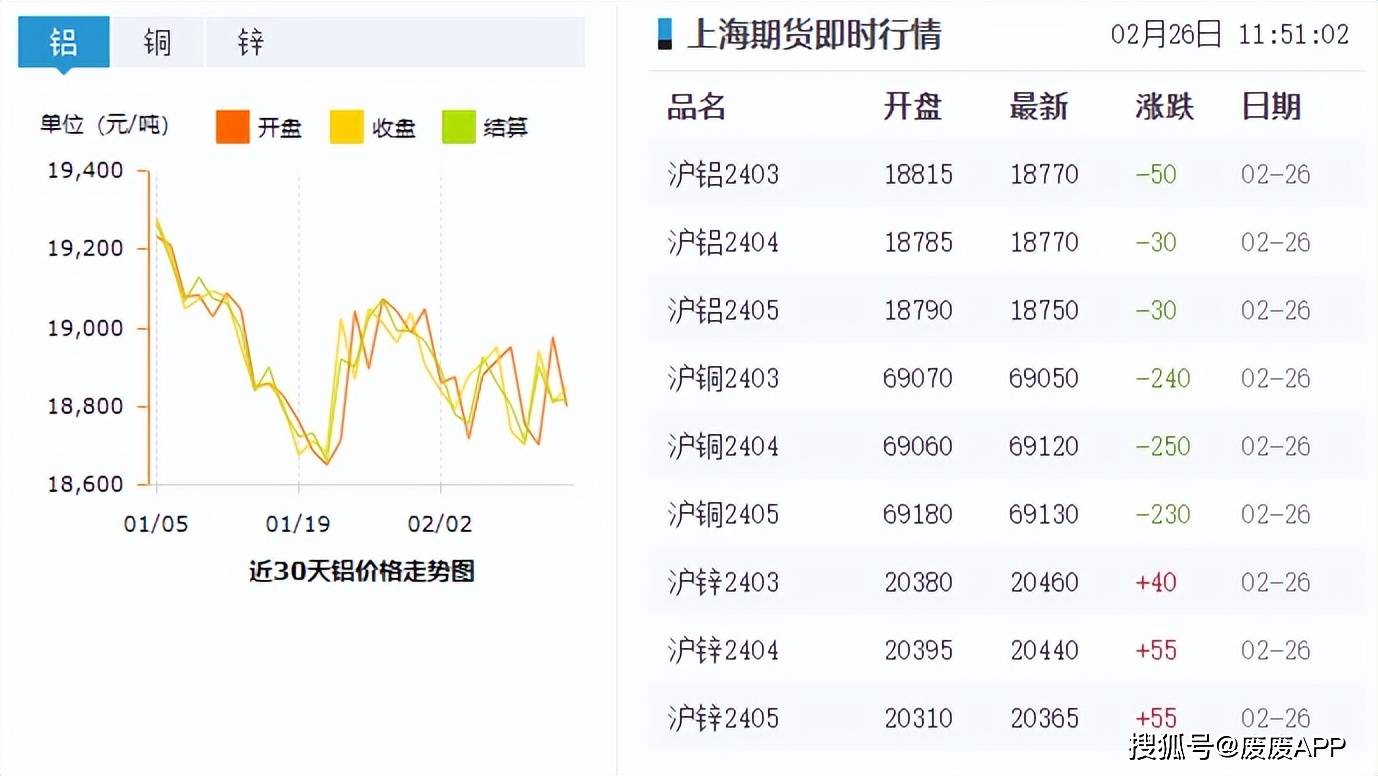The height and width of the screenshot is (776, 1378).
Task: Select the 沪铝2403 row name
Action: (x=723, y=175)
